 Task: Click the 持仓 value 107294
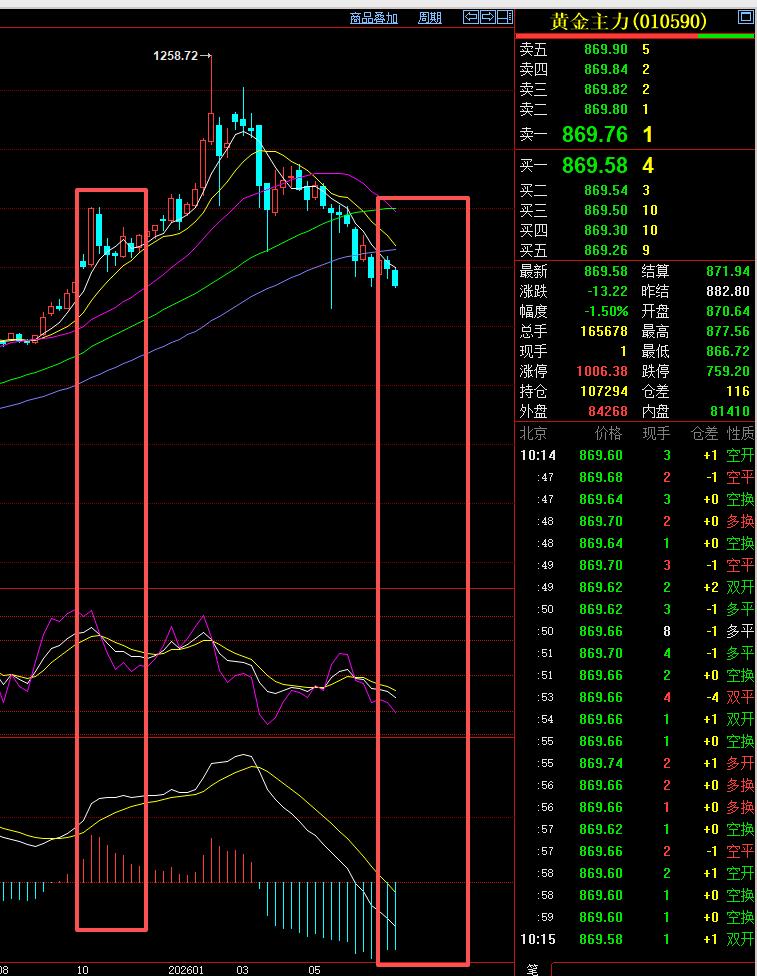(603, 392)
